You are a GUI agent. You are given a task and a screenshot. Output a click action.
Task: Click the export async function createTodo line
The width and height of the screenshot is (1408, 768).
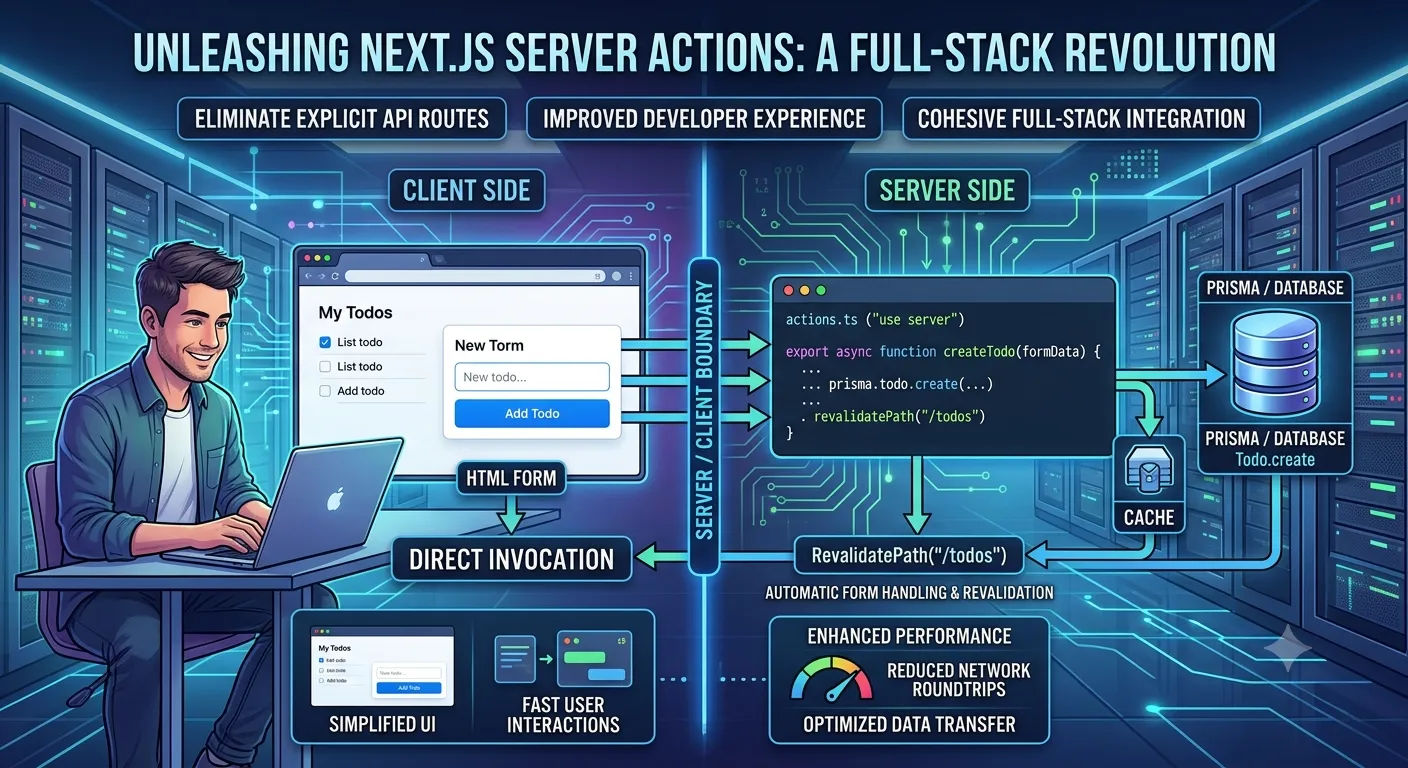pos(943,352)
